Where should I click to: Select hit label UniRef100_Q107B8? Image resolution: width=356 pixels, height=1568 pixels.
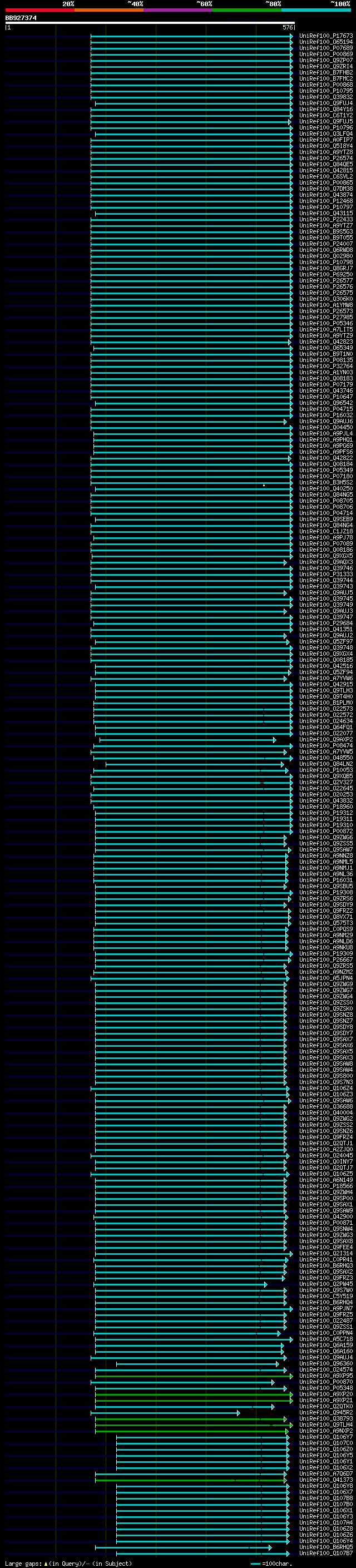click(x=326, y=1498)
